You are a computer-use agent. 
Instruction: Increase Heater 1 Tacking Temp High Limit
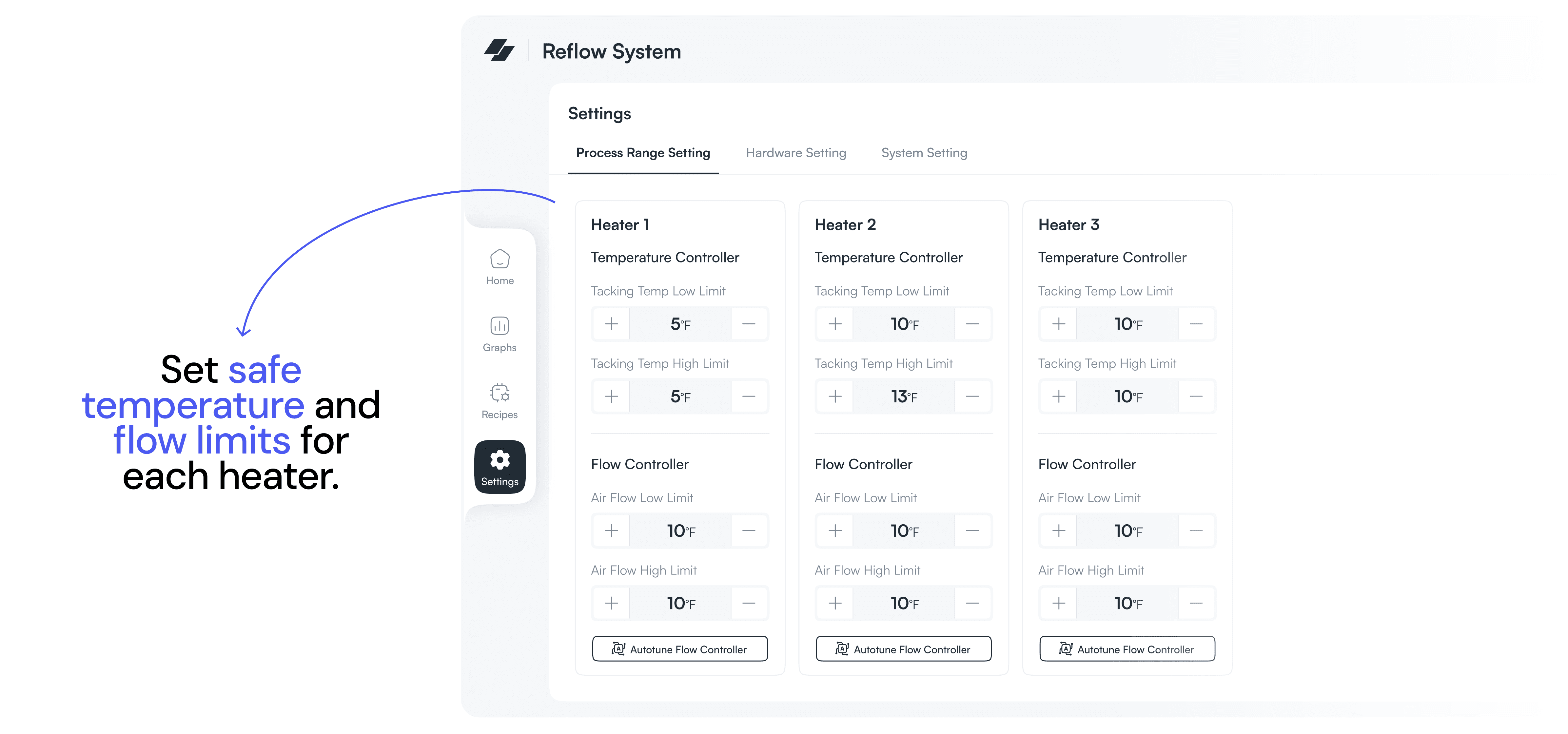[x=611, y=396]
